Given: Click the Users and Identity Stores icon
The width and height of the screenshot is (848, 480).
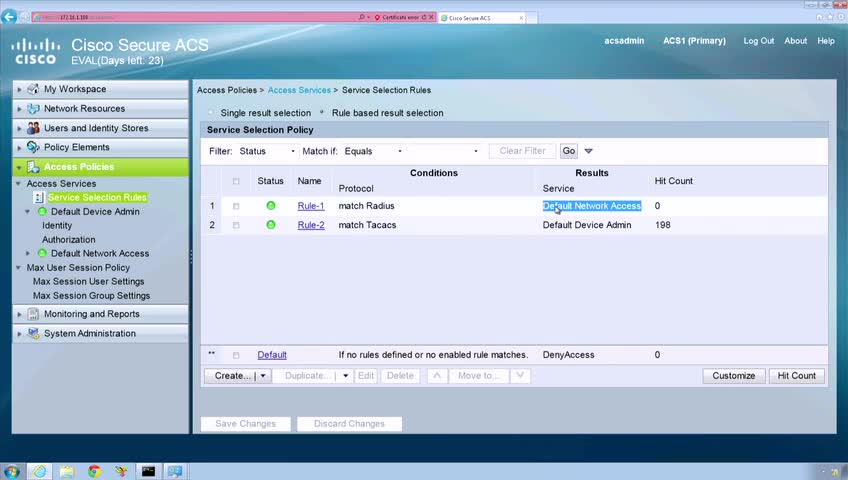Looking at the screenshot, I should (x=33, y=128).
